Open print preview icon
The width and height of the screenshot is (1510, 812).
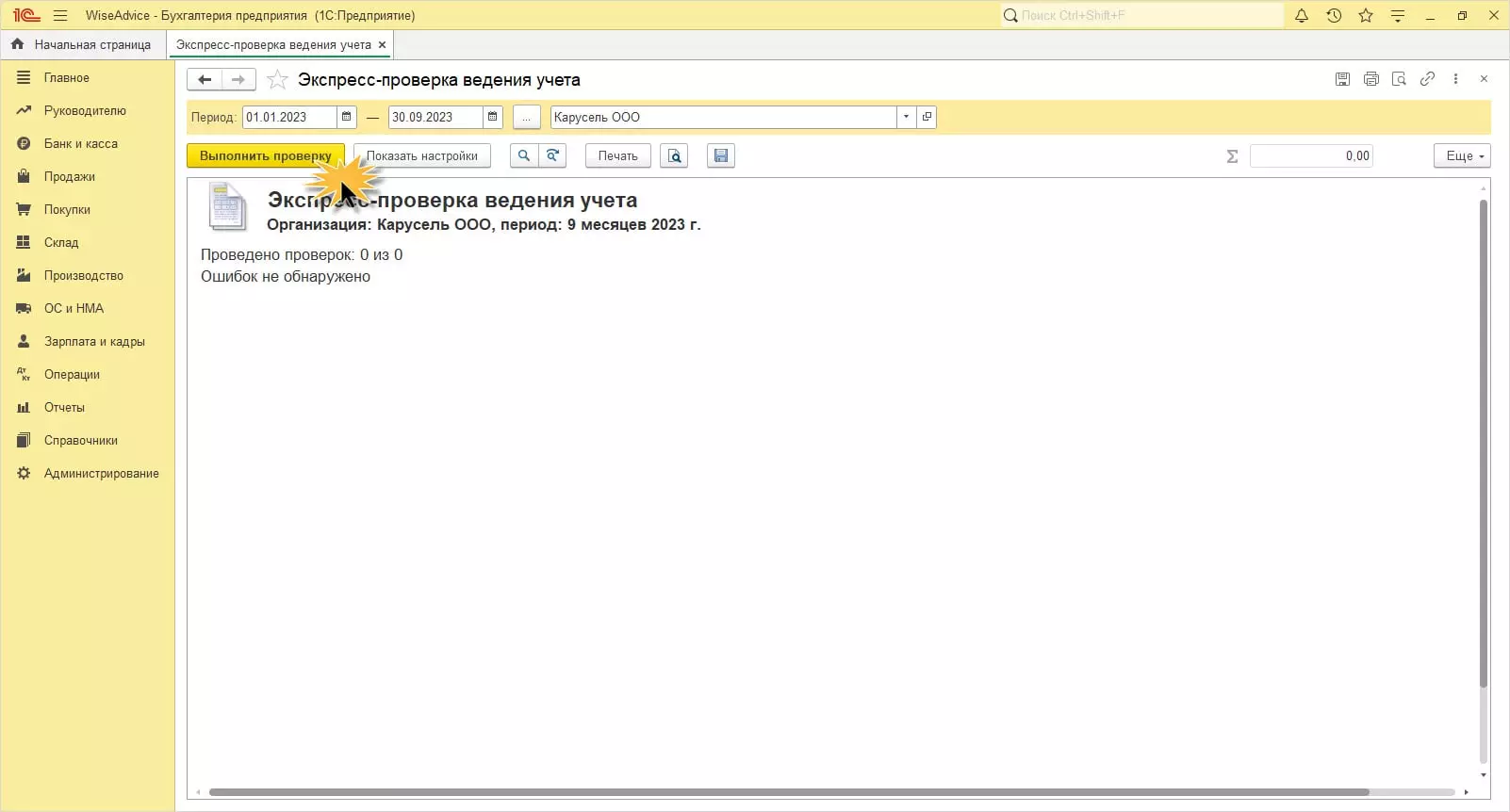674,156
